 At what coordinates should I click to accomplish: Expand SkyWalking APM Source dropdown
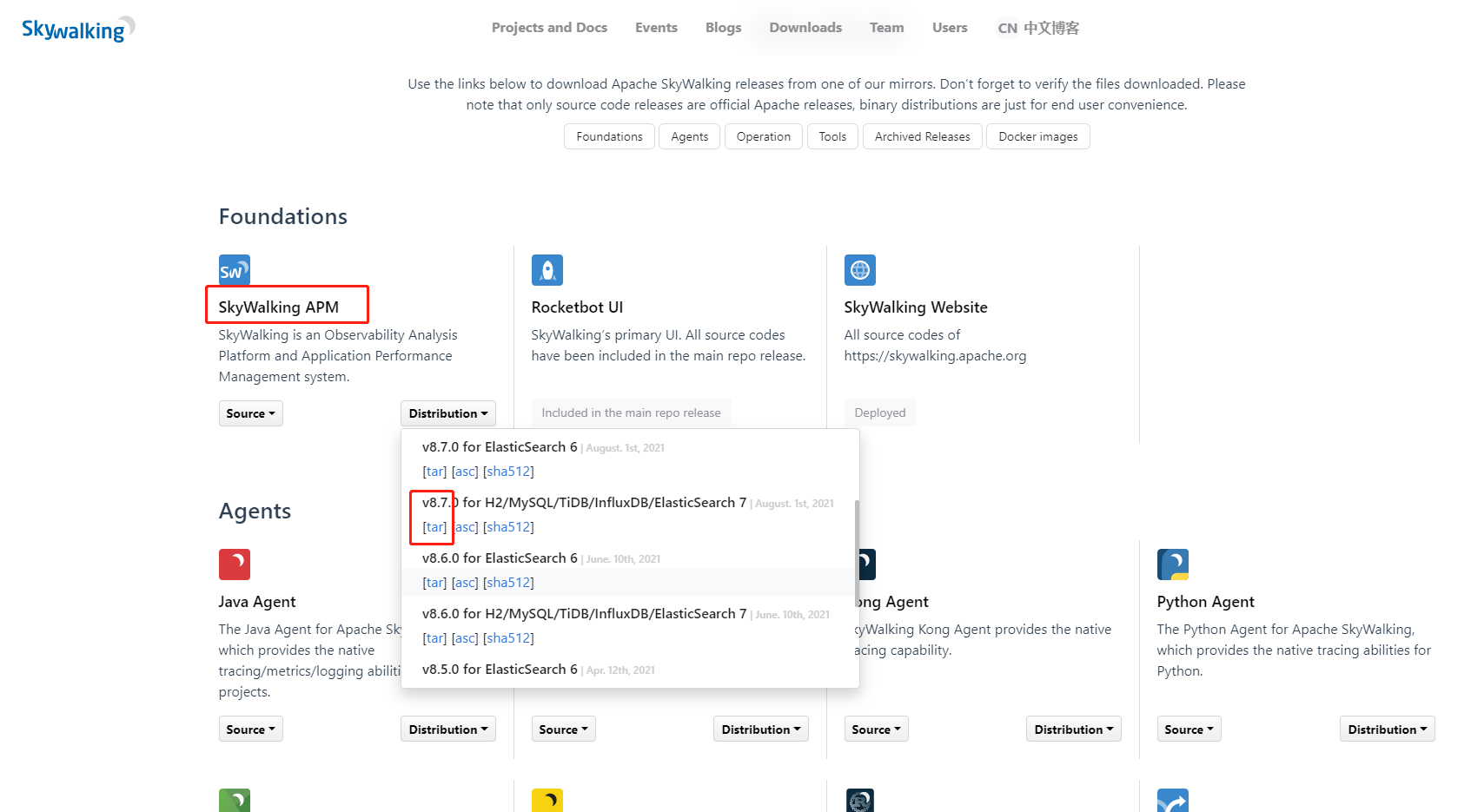[250, 413]
